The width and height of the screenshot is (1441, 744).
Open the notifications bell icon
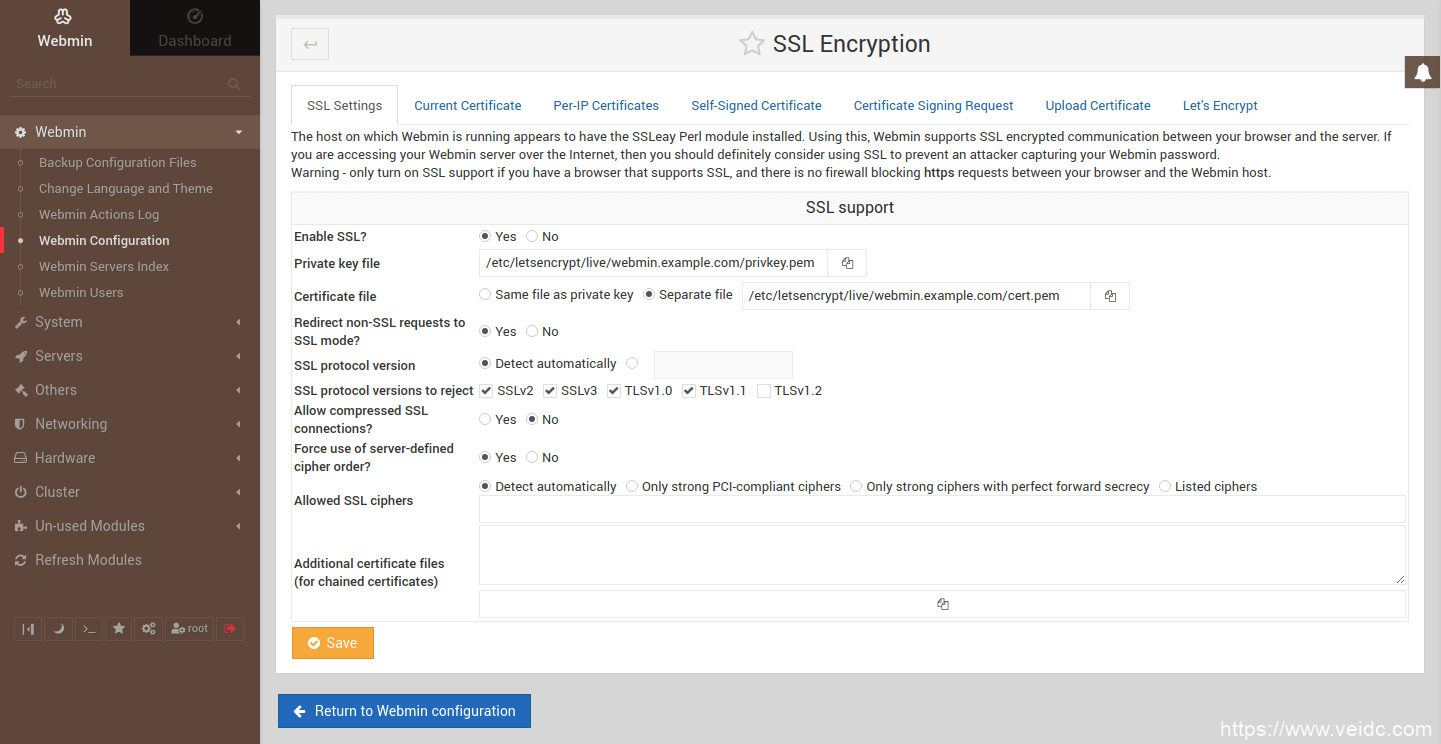pos(1422,73)
